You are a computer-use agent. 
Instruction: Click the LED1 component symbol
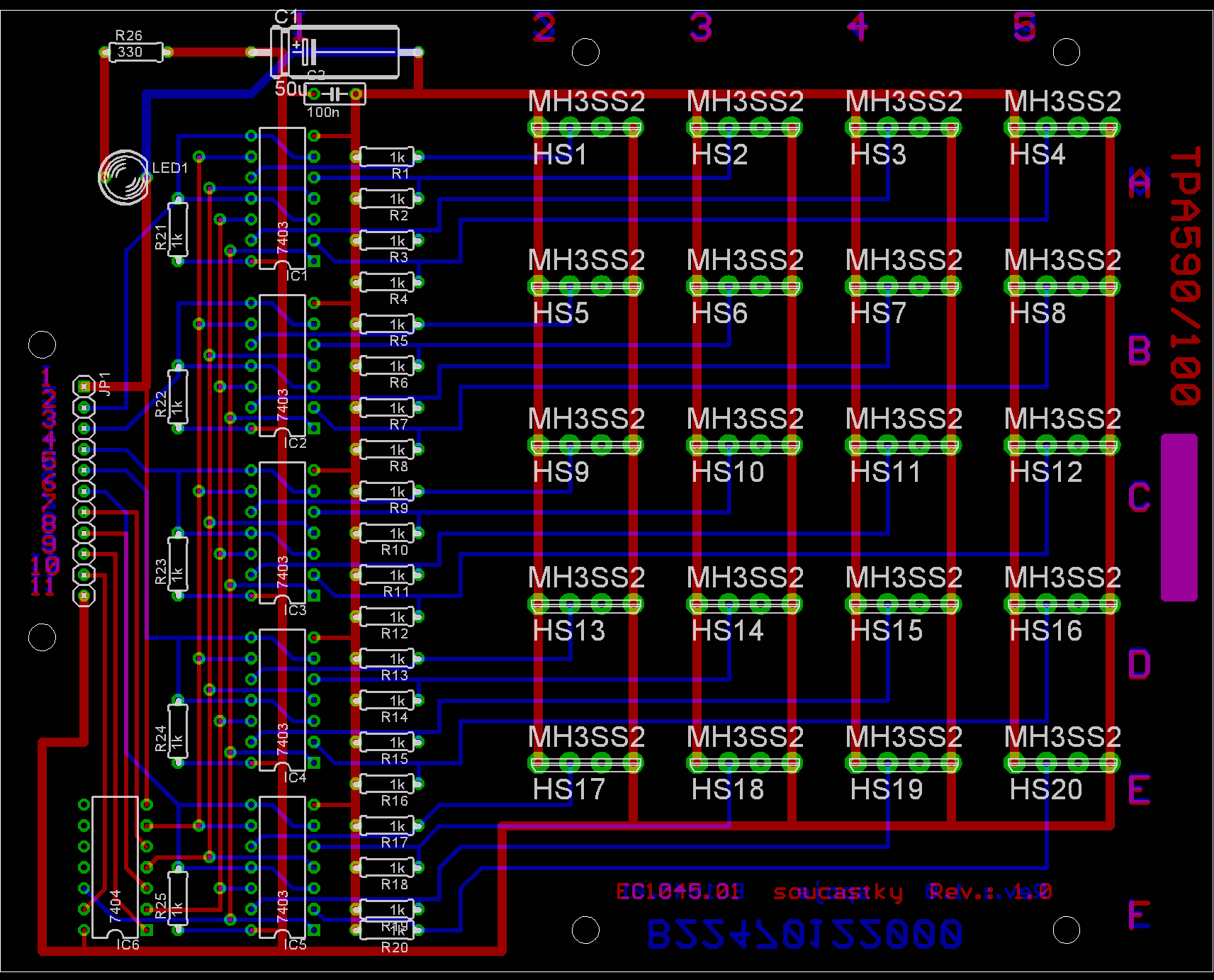pos(123,177)
